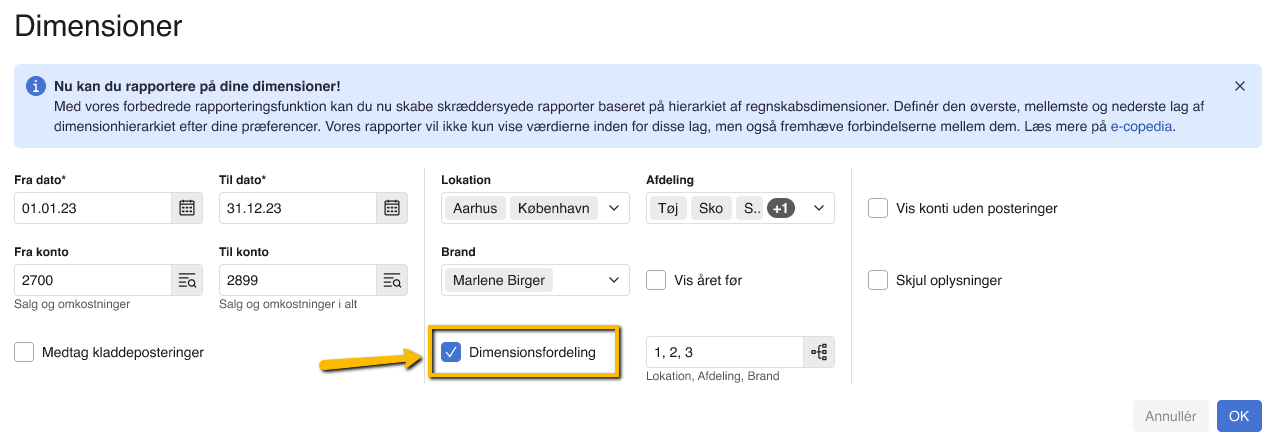Image resolution: width=1272 pixels, height=446 pixels.
Task: Open account lookup for Til konto
Action: [392, 280]
